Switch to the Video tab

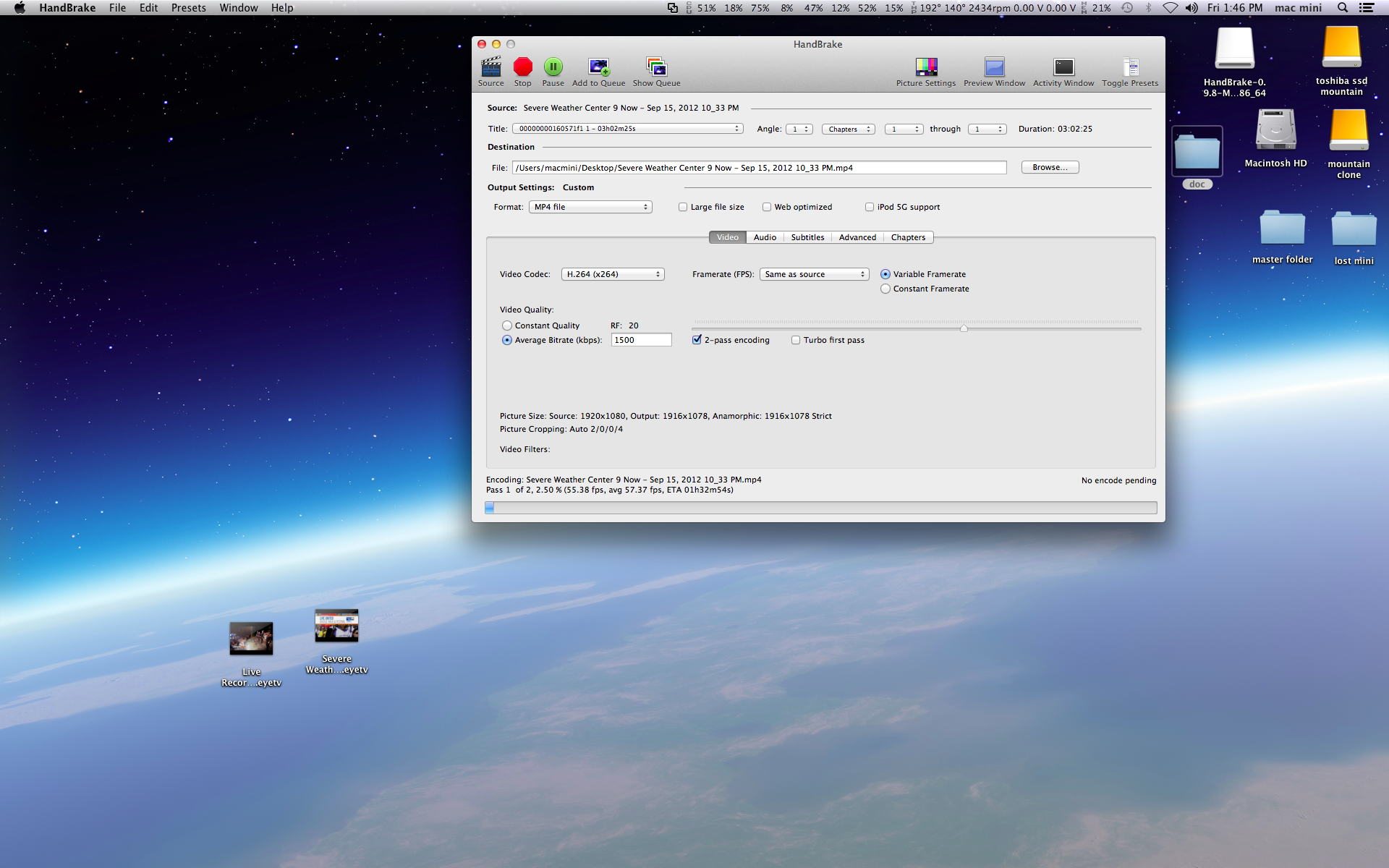pos(727,237)
